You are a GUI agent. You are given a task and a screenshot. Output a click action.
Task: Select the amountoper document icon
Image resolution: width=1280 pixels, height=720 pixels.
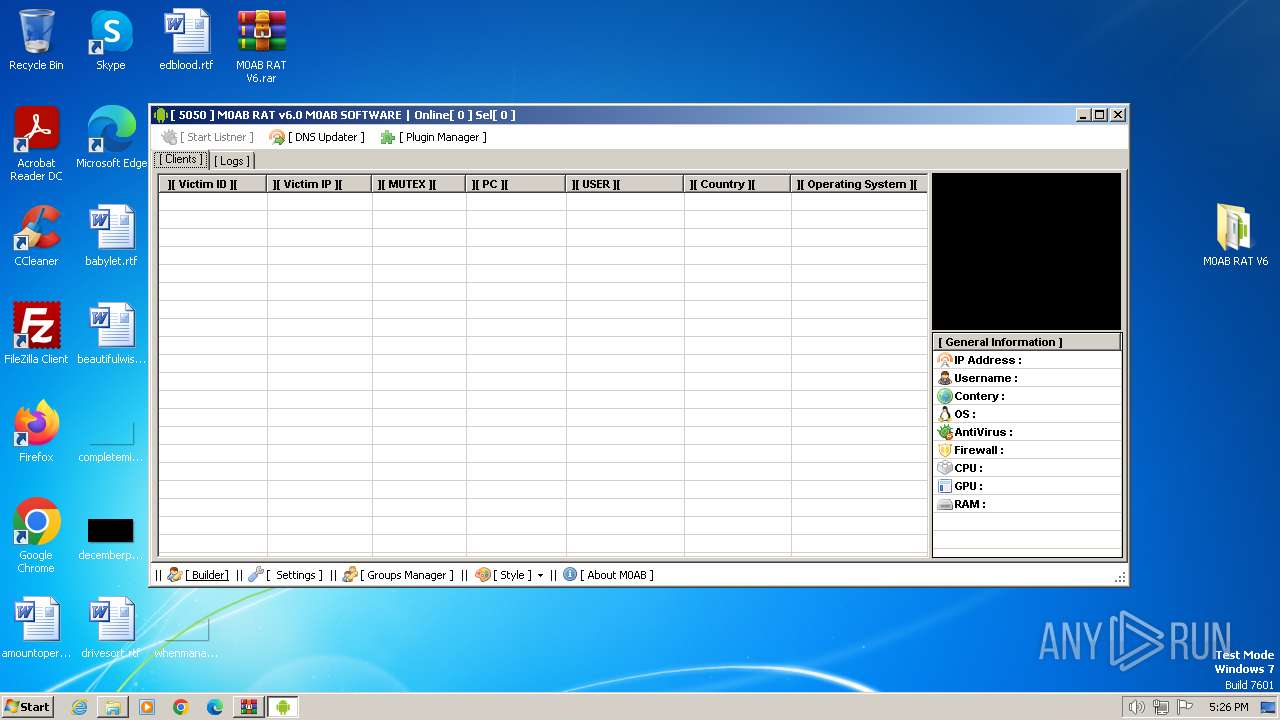(36, 628)
